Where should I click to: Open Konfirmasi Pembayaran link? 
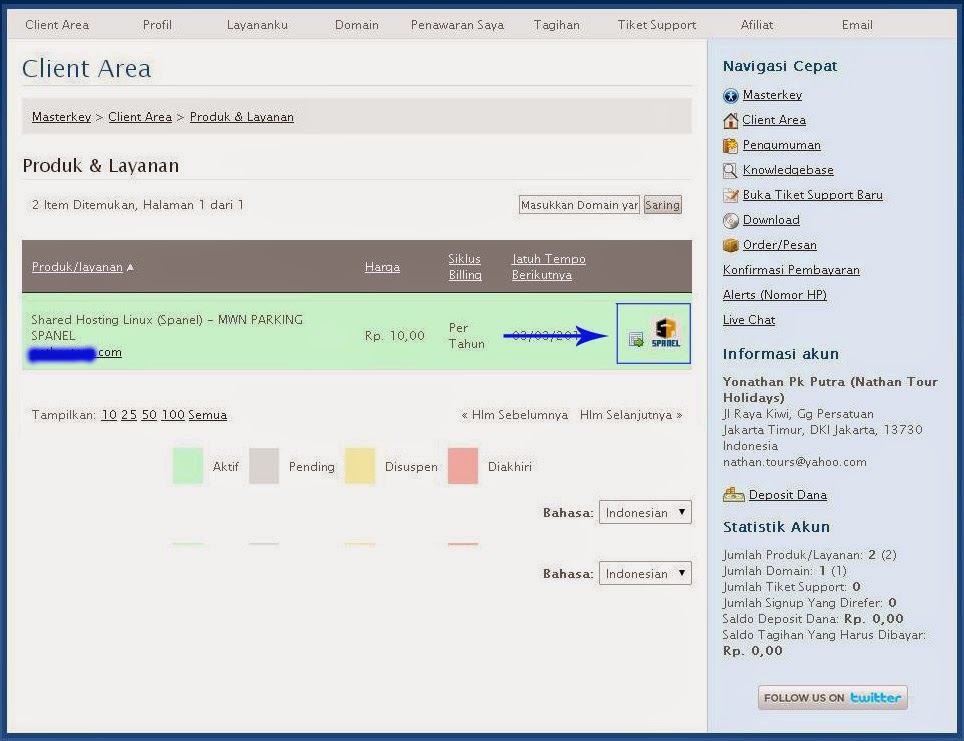click(x=791, y=270)
